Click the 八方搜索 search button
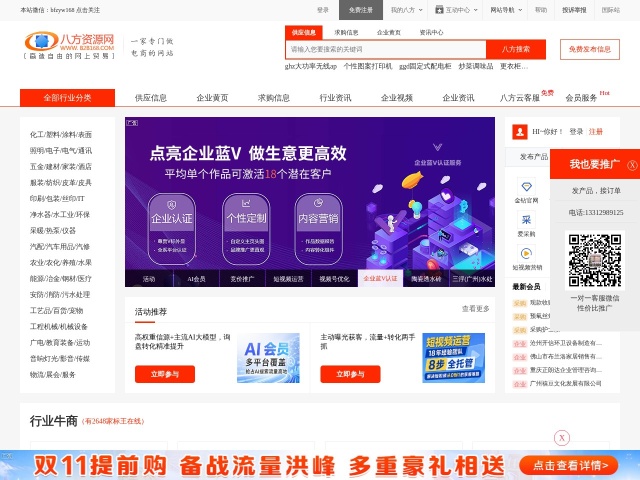 pyautogui.click(x=516, y=49)
